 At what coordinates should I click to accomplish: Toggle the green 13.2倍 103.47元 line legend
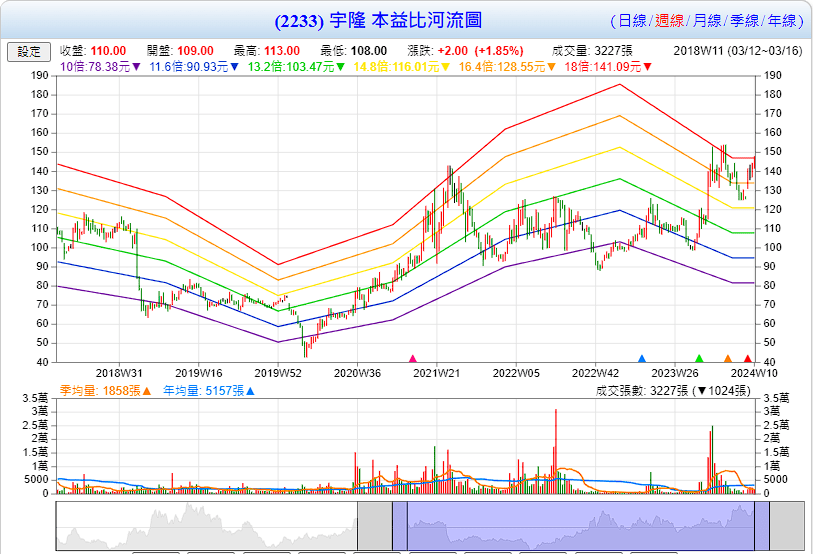pyautogui.click(x=297, y=67)
